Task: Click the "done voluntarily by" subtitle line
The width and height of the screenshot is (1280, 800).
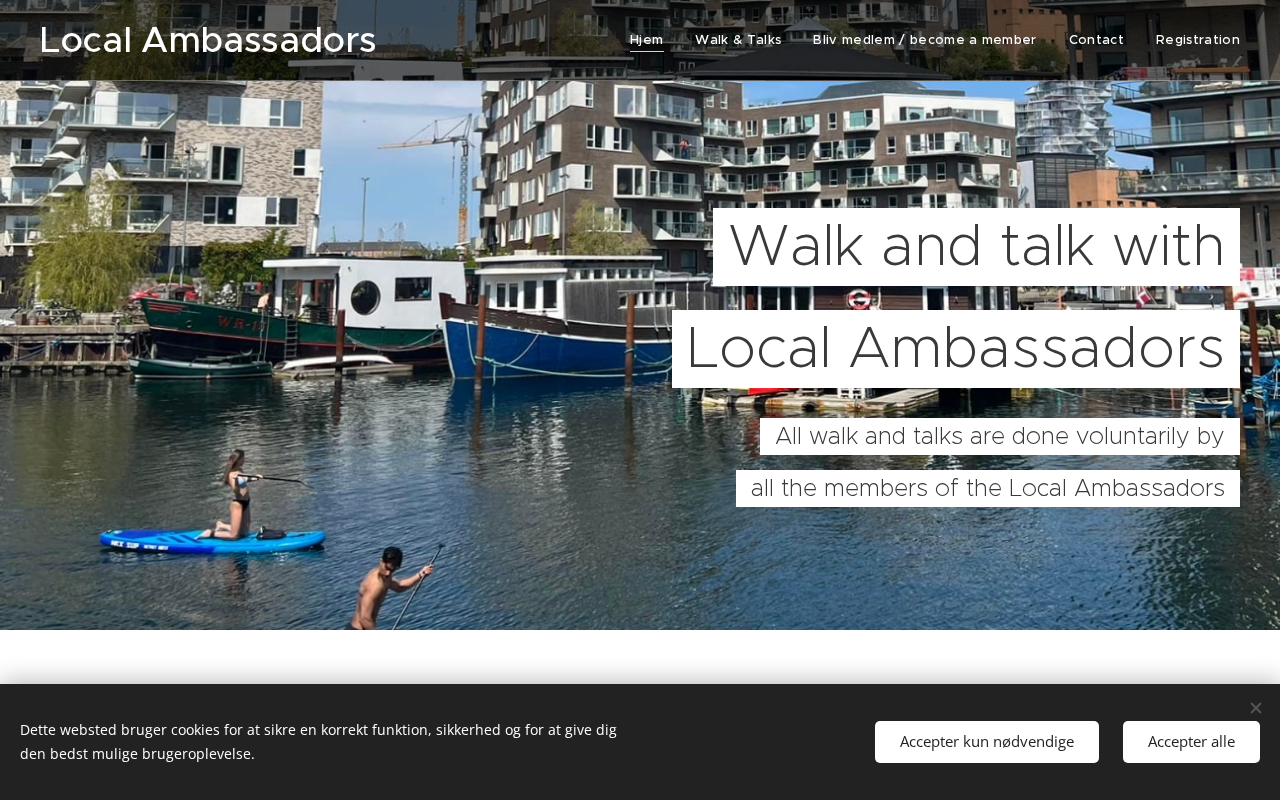Action: coord(1000,436)
